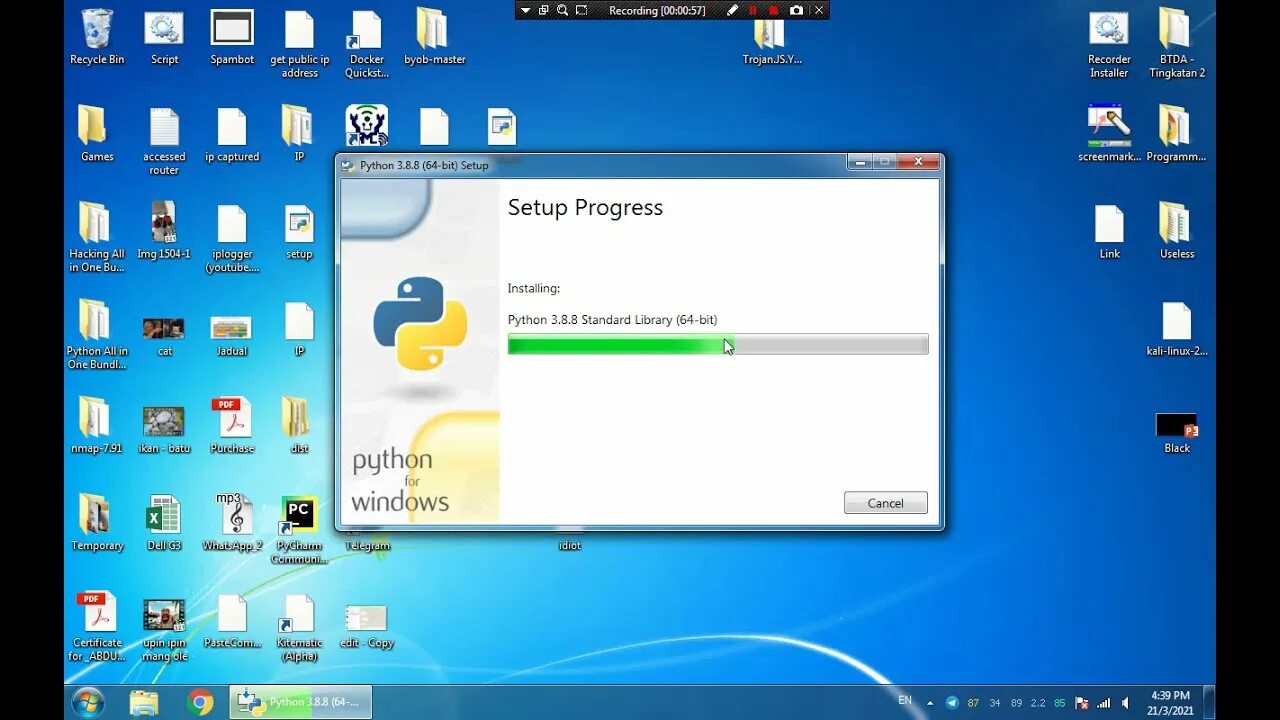Select the screenmark desktop icon
Screen dimensions: 1280x720
1109,134
